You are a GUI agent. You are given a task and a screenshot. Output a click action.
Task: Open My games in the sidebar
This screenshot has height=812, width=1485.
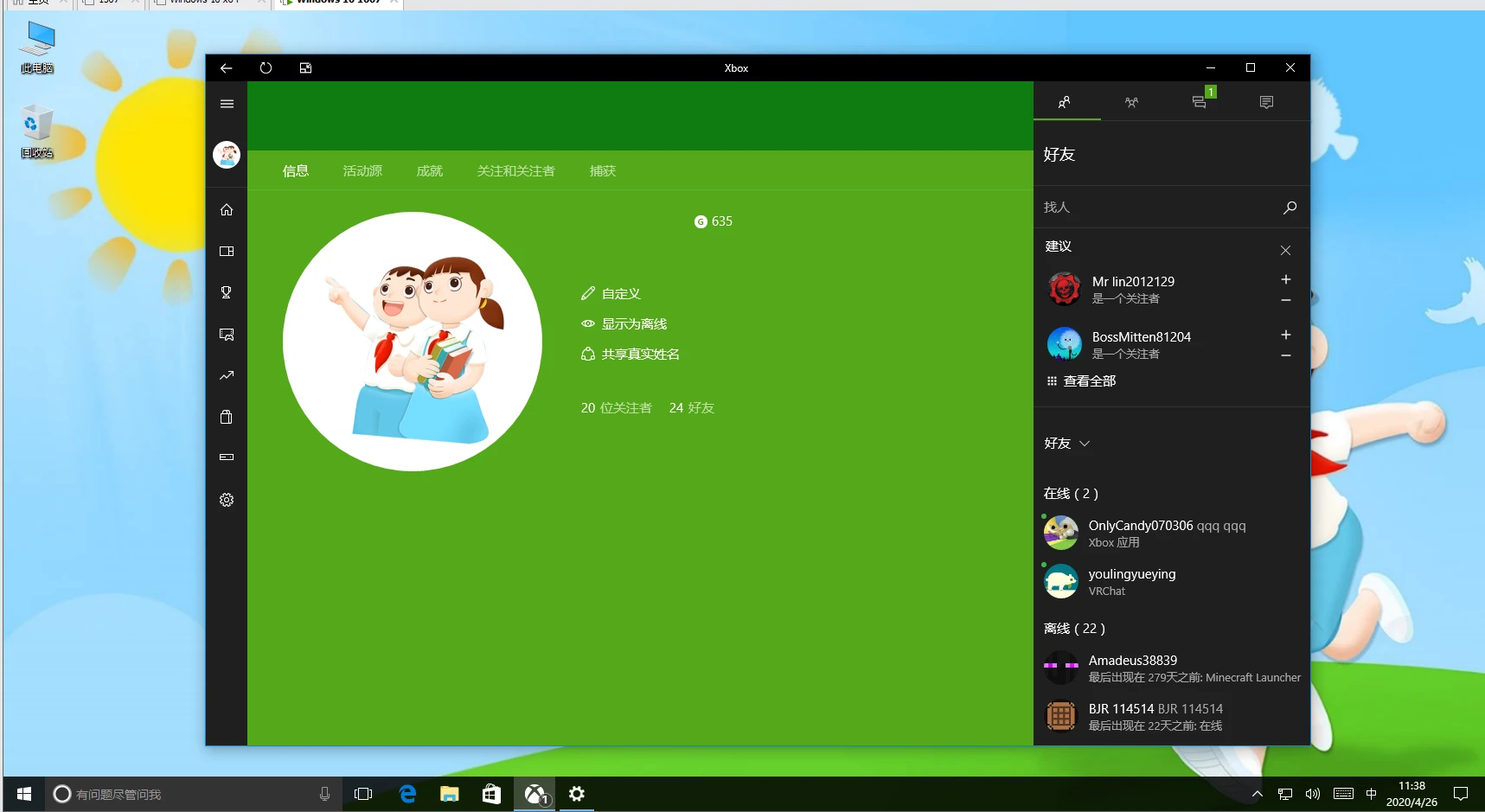click(x=227, y=251)
